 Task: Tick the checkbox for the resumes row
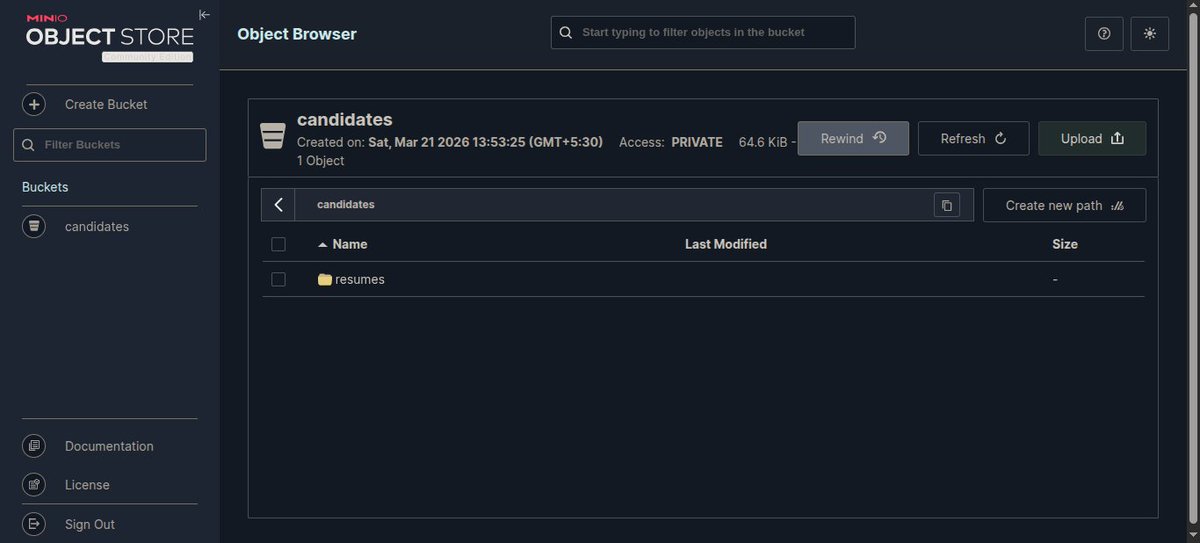(x=278, y=280)
